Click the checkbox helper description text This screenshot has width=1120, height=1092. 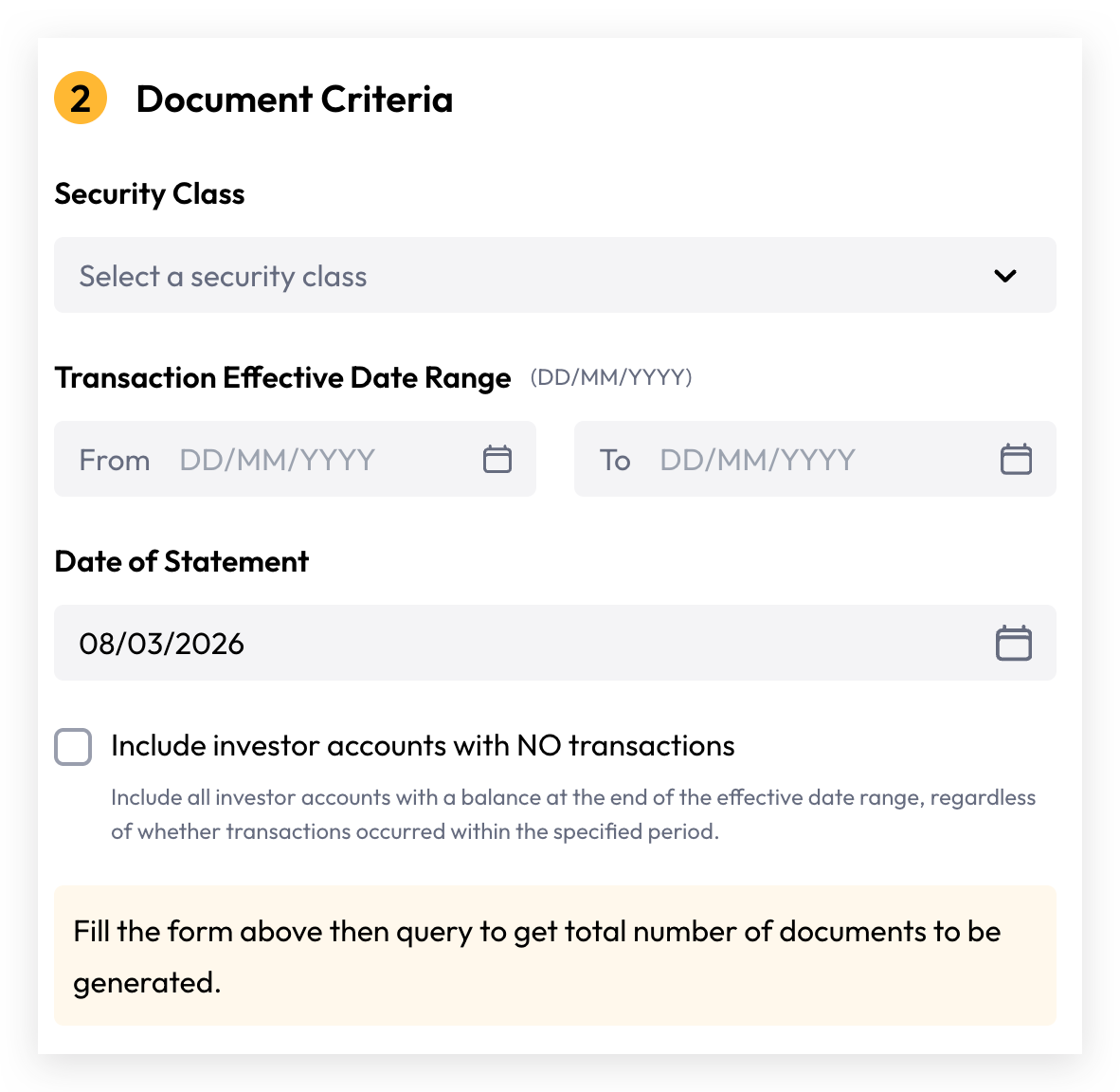tap(573, 814)
